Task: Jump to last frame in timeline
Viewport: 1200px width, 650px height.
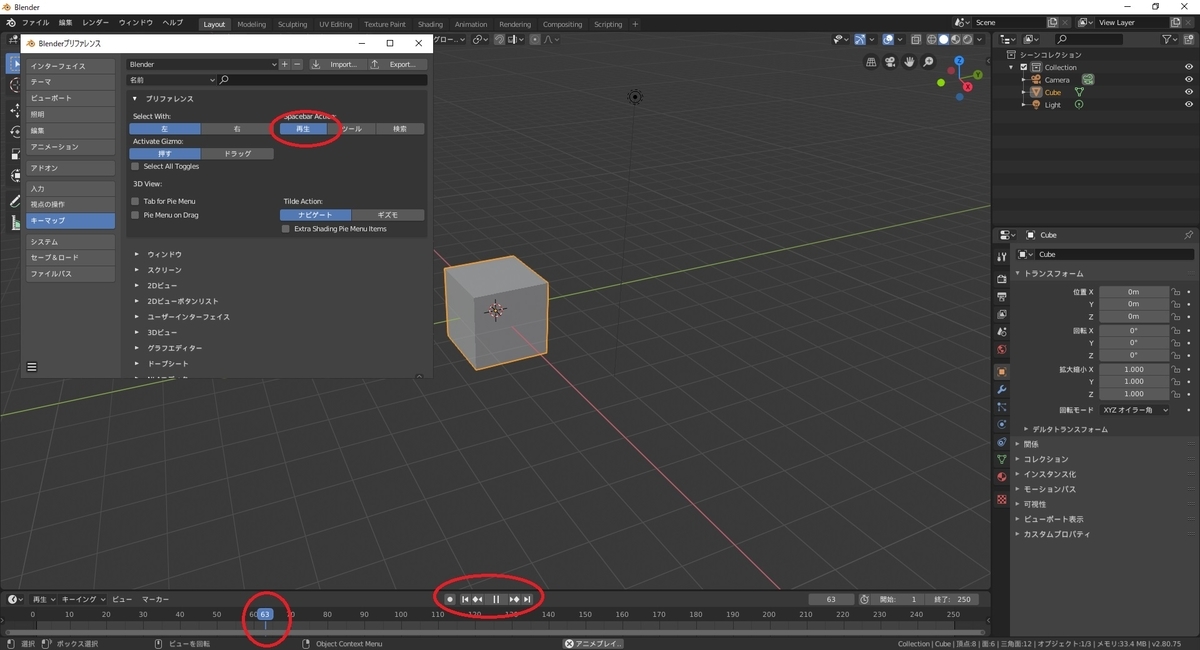Action: pos(527,599)
